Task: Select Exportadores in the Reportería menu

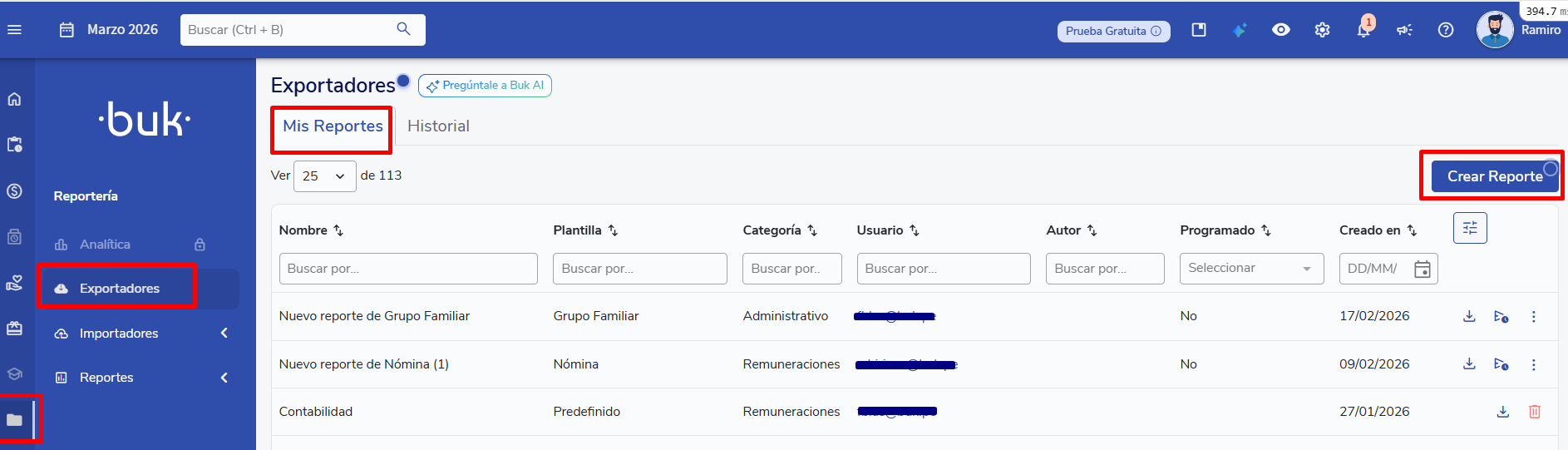Action: click(119, 289)
